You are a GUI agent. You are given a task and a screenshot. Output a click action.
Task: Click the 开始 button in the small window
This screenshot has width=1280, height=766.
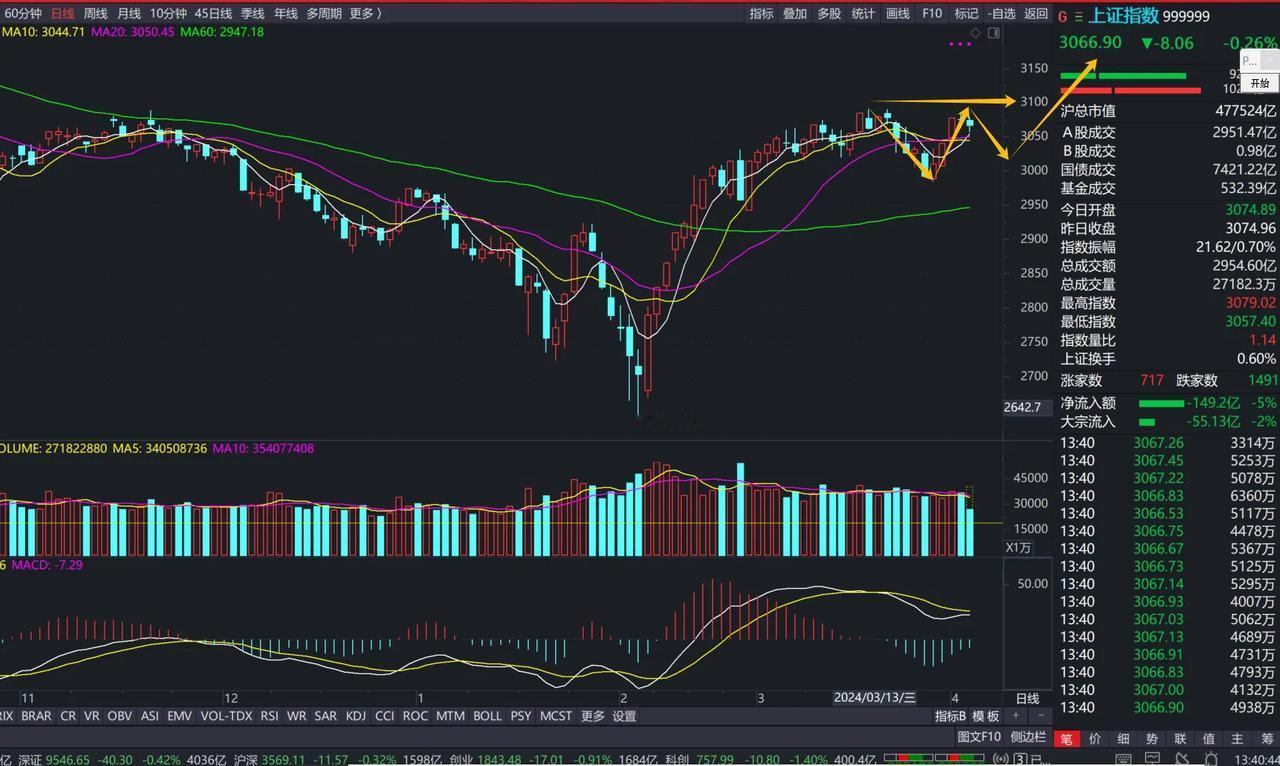click(1260, 84)
